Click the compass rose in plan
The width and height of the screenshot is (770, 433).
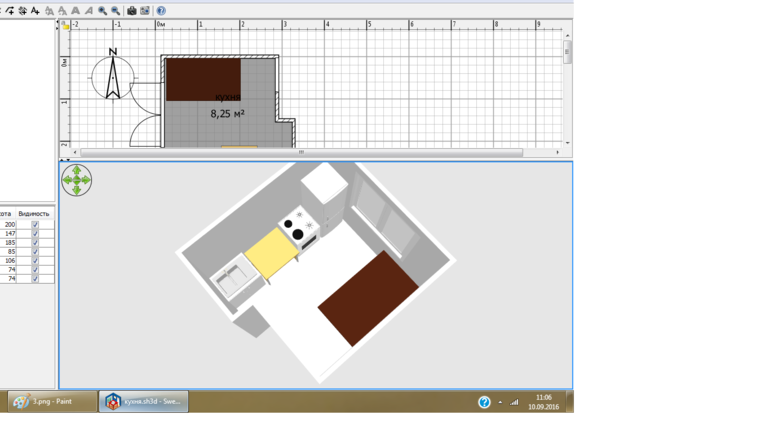coord(113,77)
